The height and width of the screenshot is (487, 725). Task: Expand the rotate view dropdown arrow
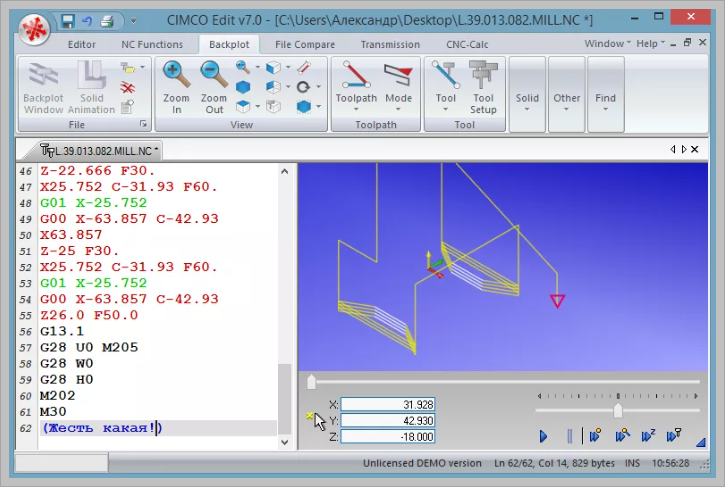319,87
